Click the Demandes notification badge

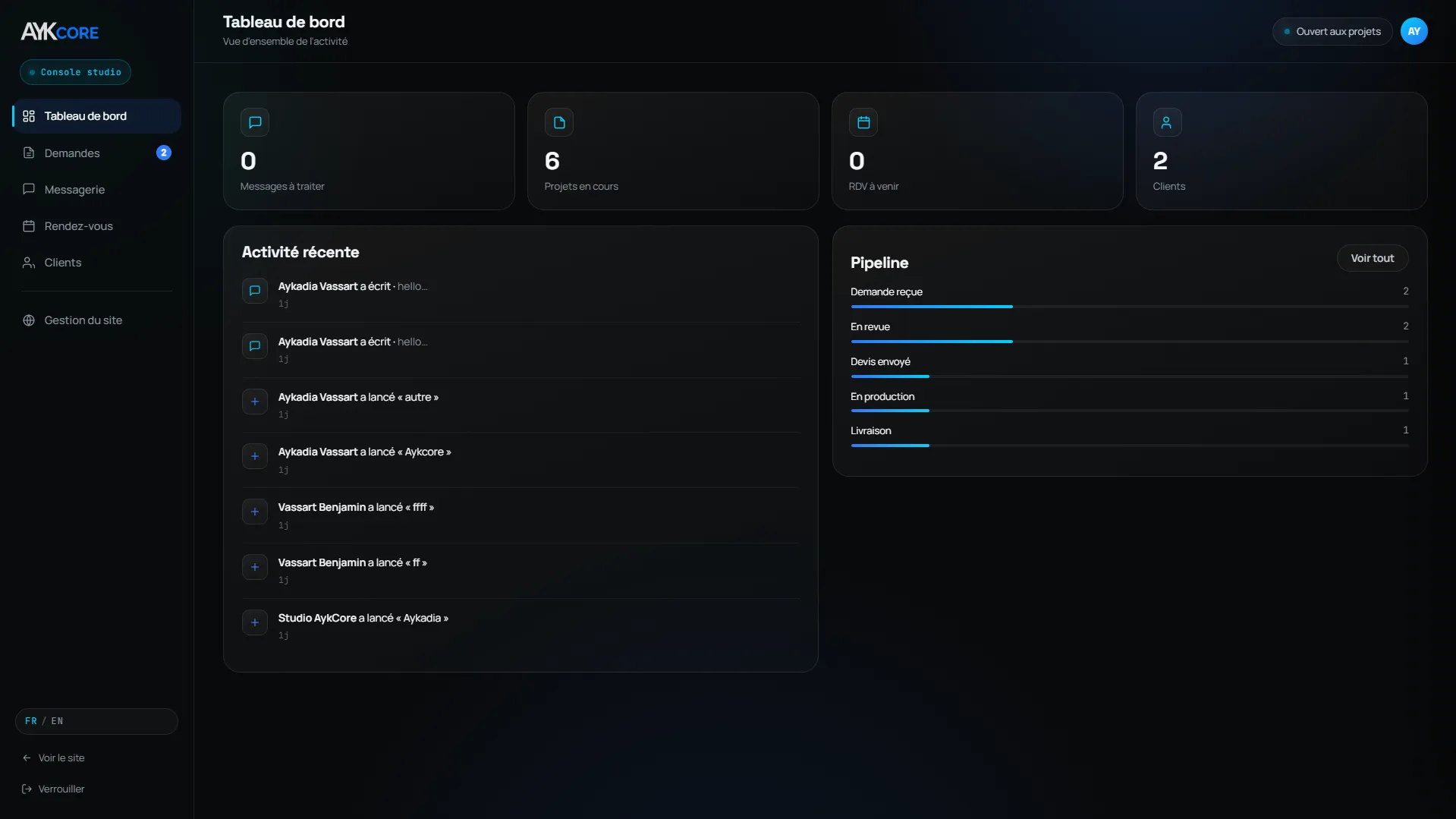(x=164, y=153)
